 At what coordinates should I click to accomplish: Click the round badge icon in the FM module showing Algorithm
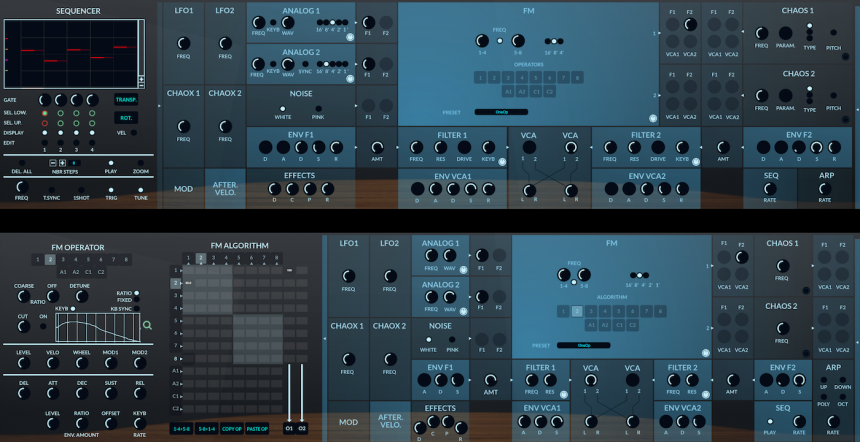tap(706, 353)
